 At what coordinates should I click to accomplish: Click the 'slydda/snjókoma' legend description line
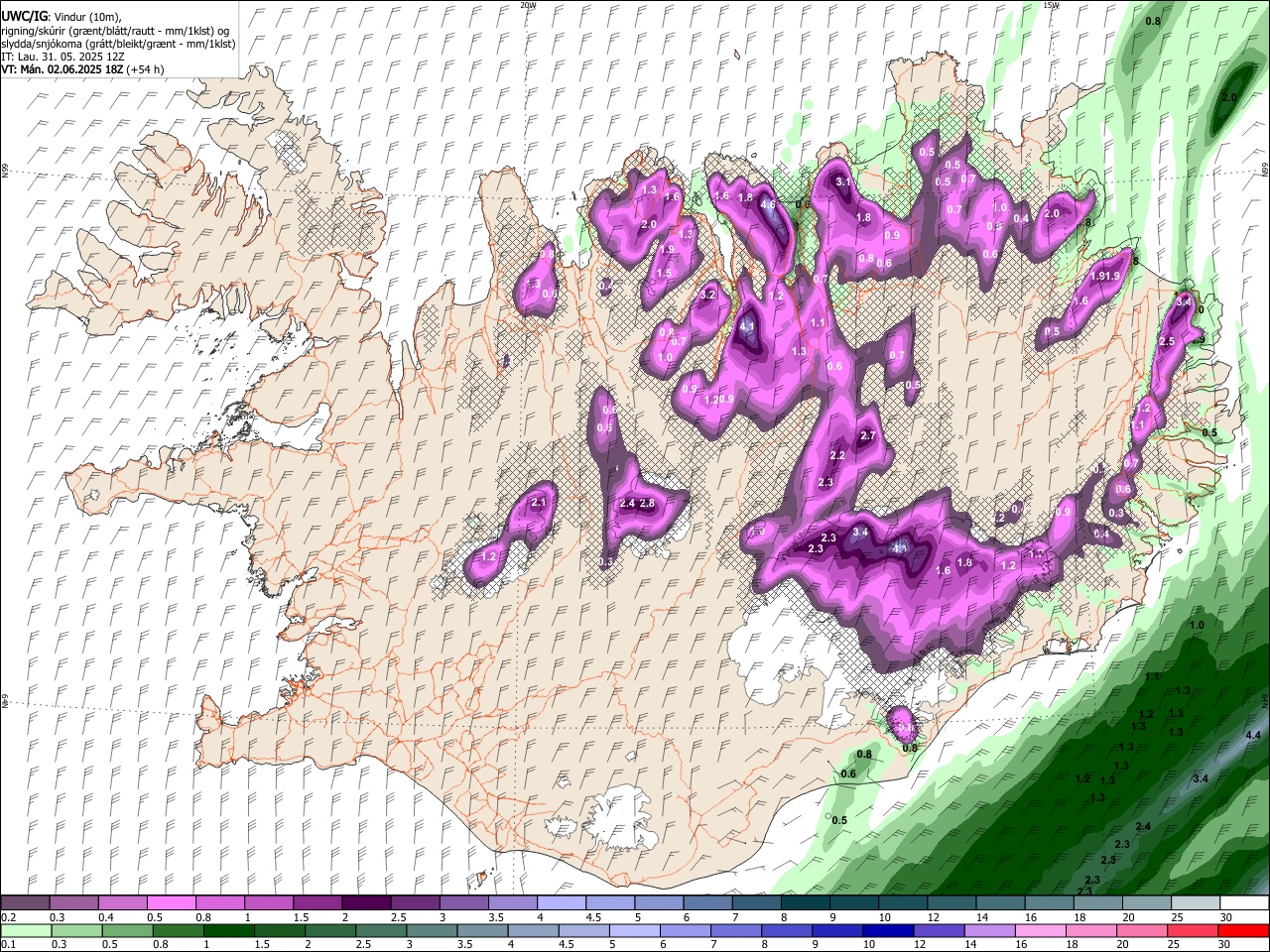pos(118,44)
